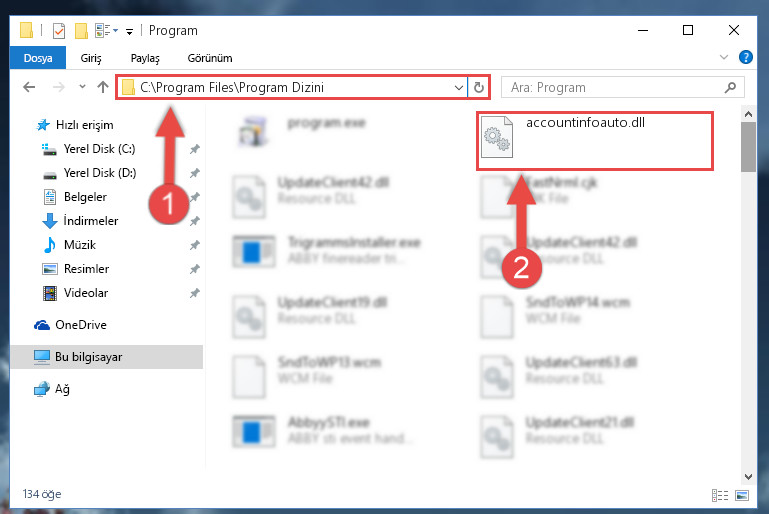The width and height of the screenshot is (769, 514).
Task: Click the Up one level arrow
Action: click(x=103, y=87)
